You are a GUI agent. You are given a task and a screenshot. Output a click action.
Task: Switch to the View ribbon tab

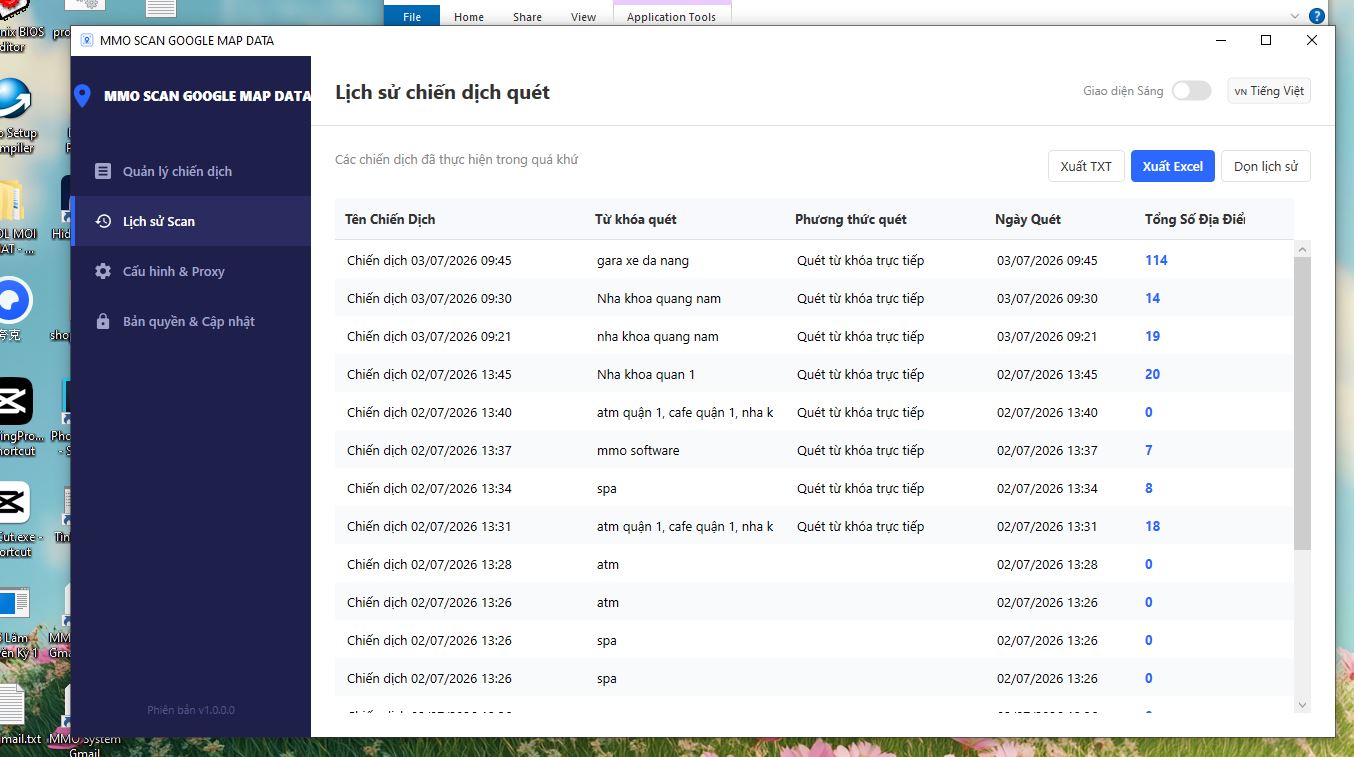583,17
